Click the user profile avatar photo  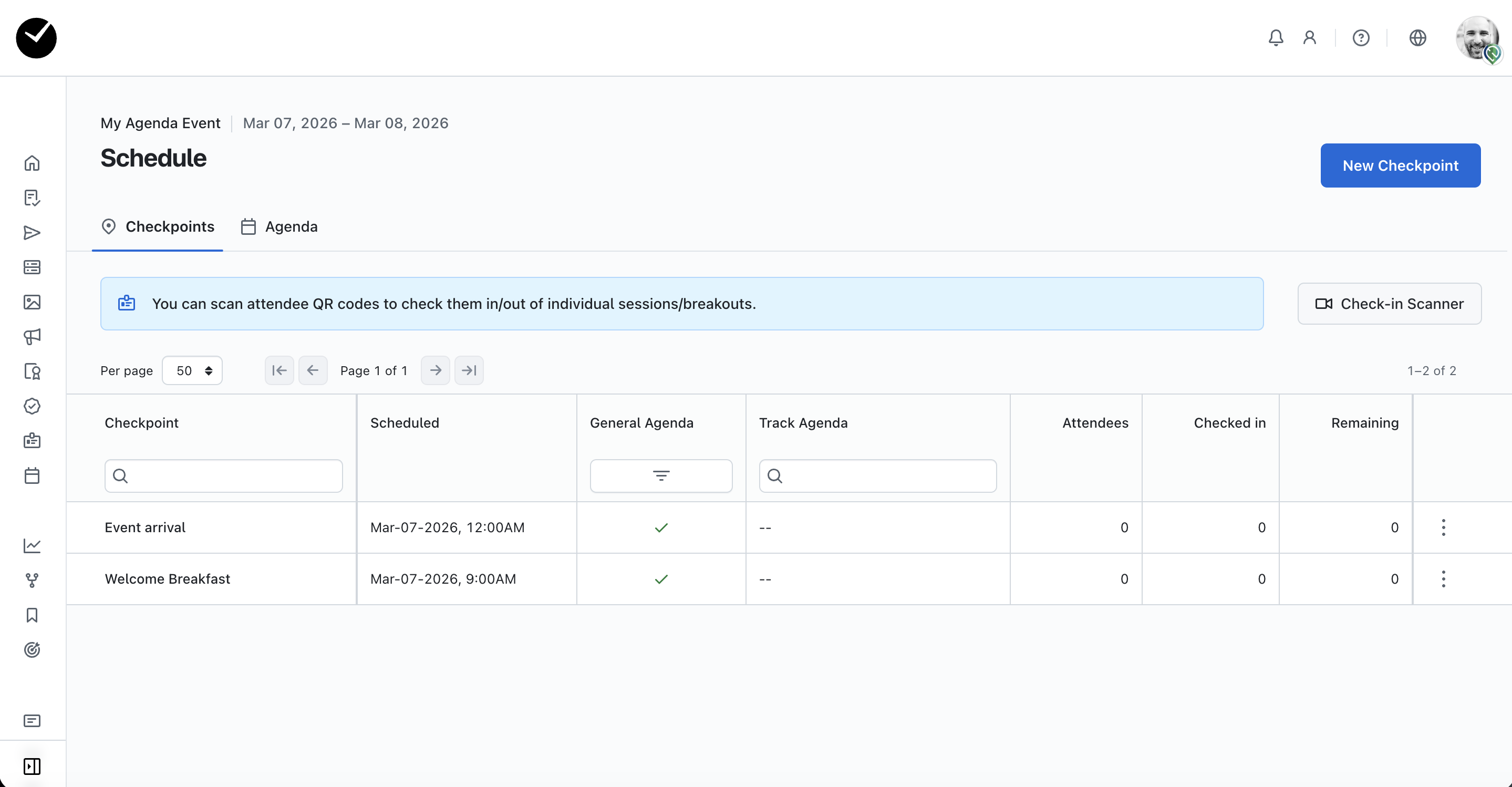tap(1477, 38)
